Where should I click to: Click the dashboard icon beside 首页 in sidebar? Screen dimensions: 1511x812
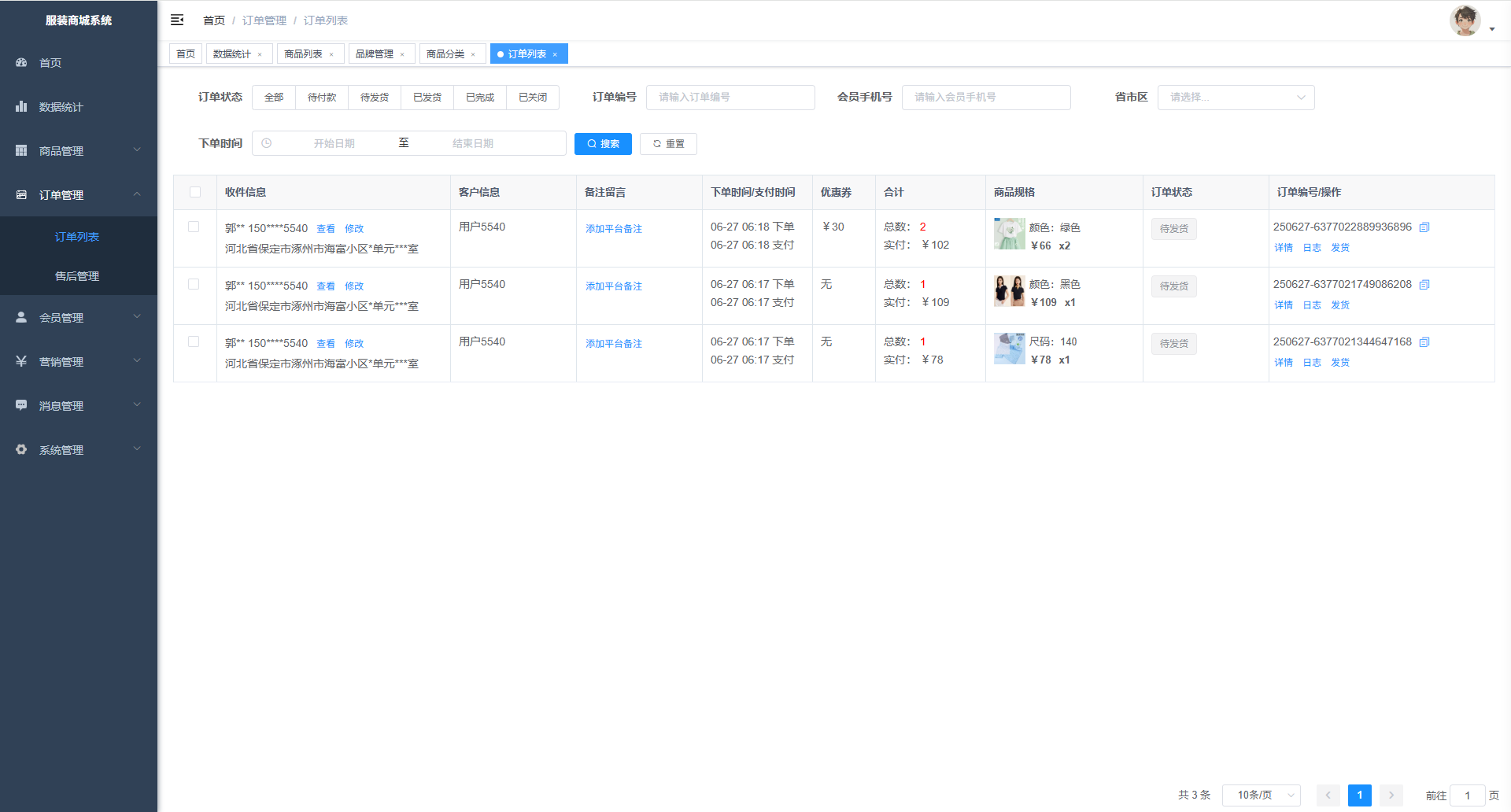pyautogui.click(x=21, y=62)
